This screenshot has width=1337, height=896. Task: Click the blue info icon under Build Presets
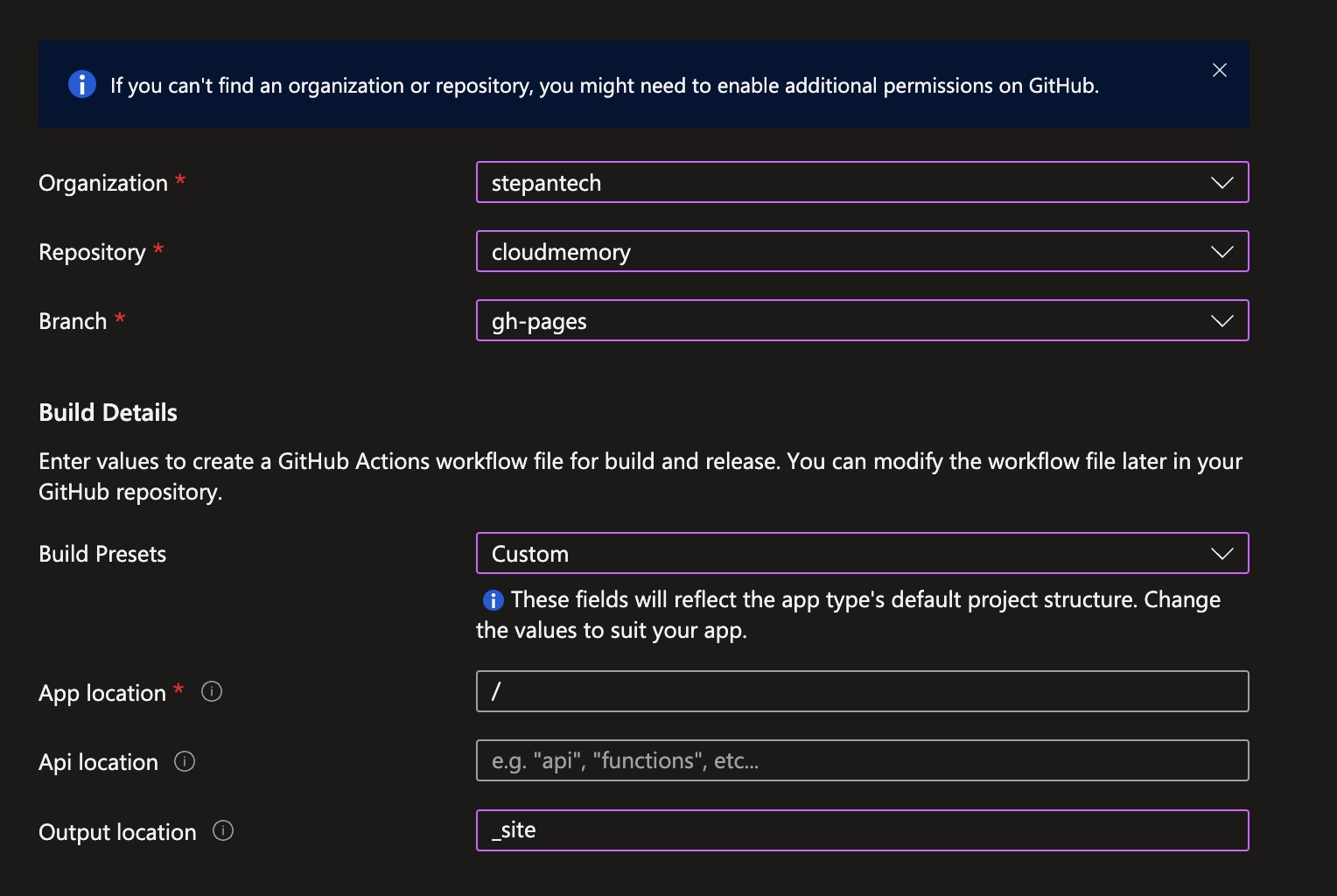(493, 600)
